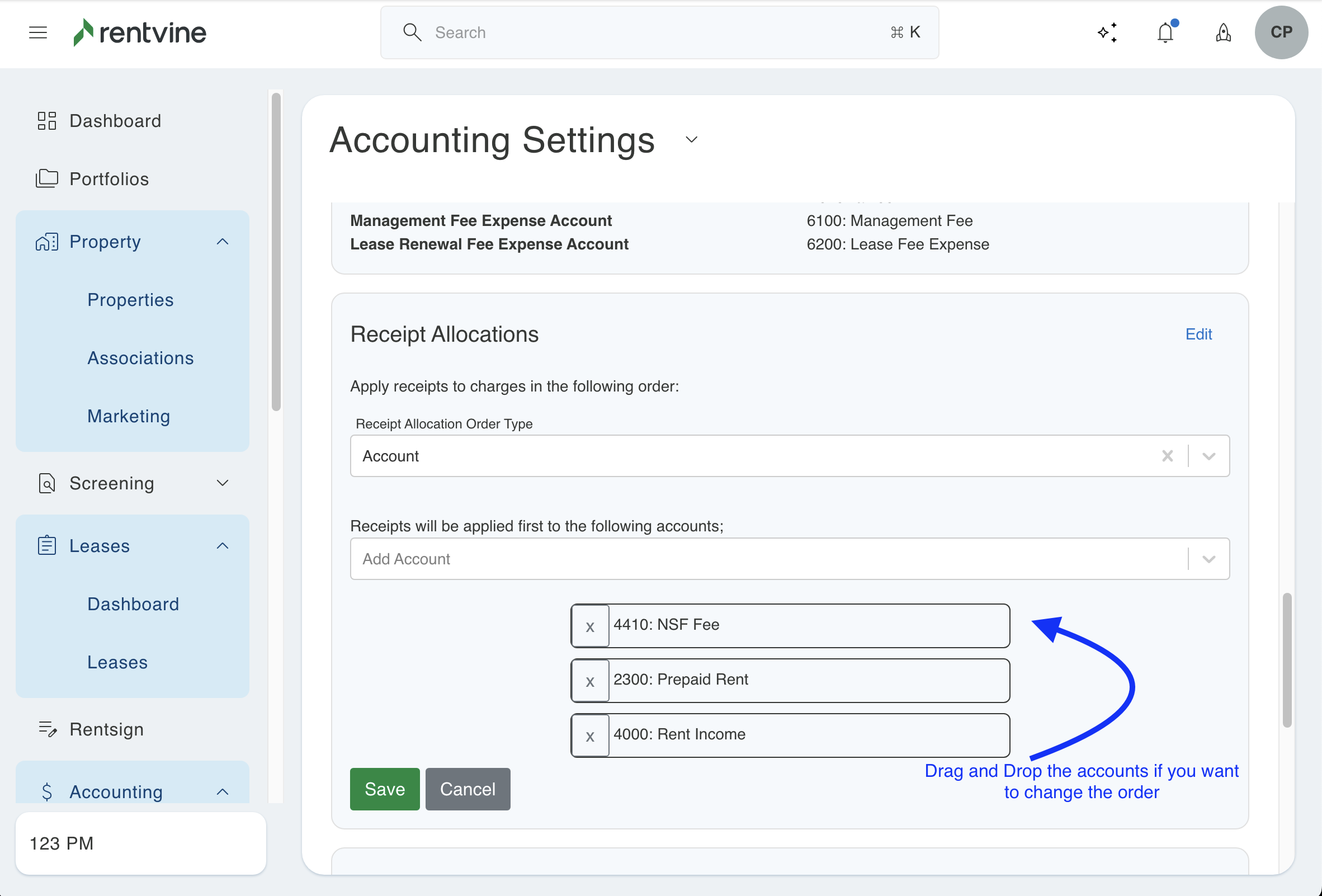Collapse the Property sidebar section

[x=223, y=242]
